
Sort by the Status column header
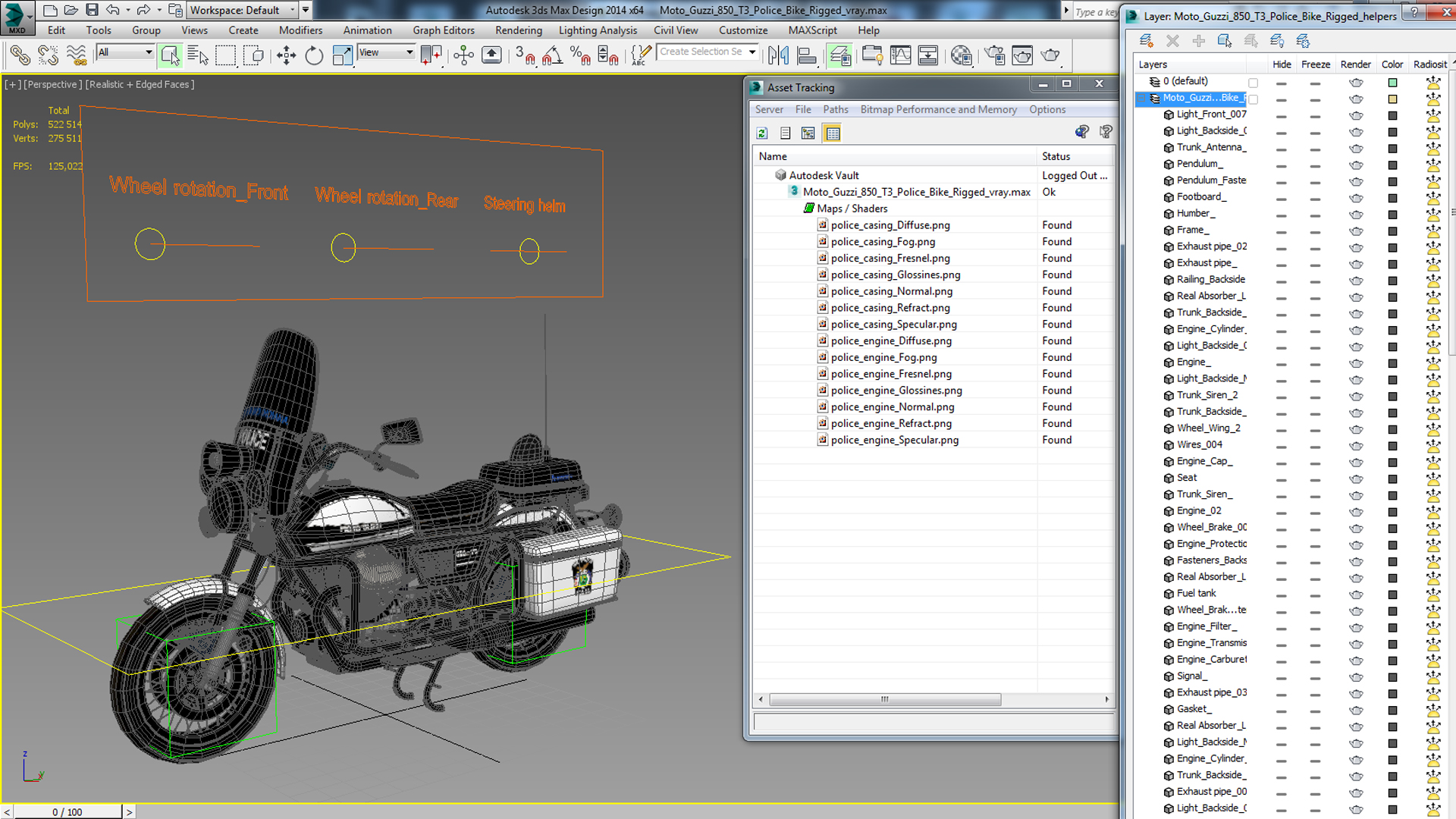point(1075,156)
